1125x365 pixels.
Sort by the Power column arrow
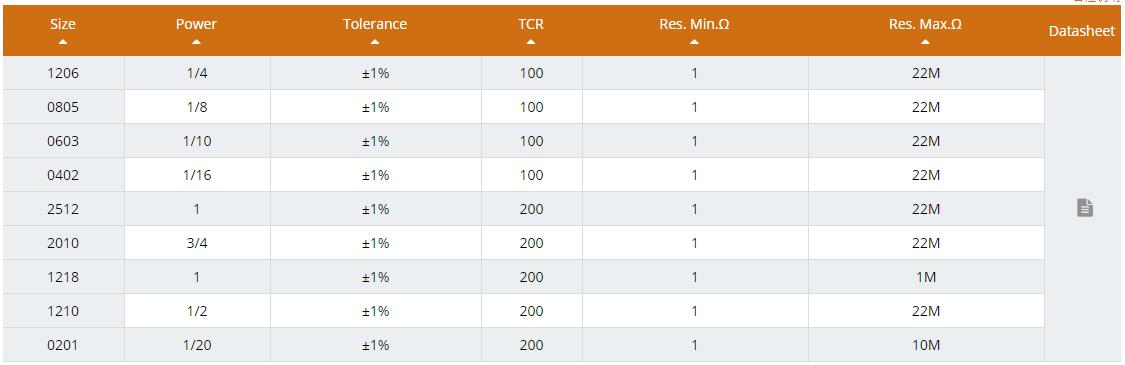click(x=197, y=42)
